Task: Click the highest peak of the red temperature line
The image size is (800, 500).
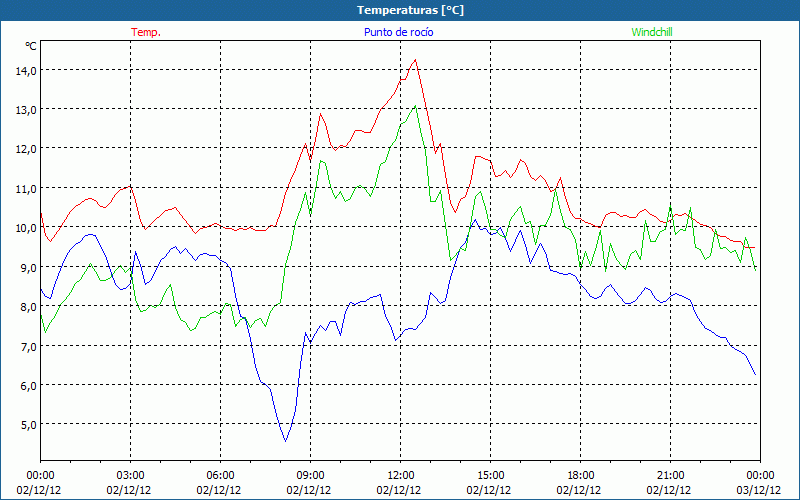Action: (x=414, y=60)
